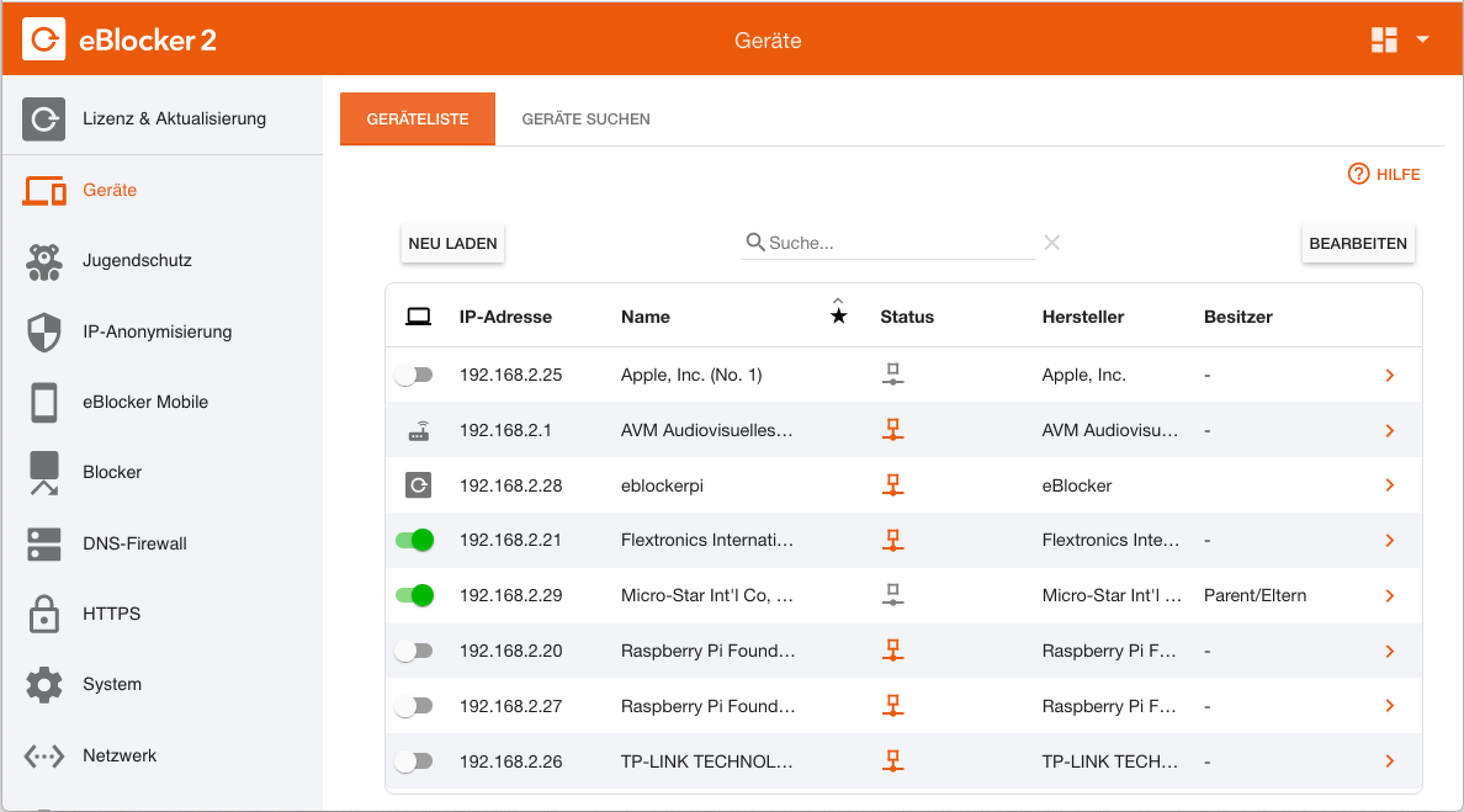1464x812 pixels.
Task: Sort by the star favorite column
Action: click(x=838, y=316)
